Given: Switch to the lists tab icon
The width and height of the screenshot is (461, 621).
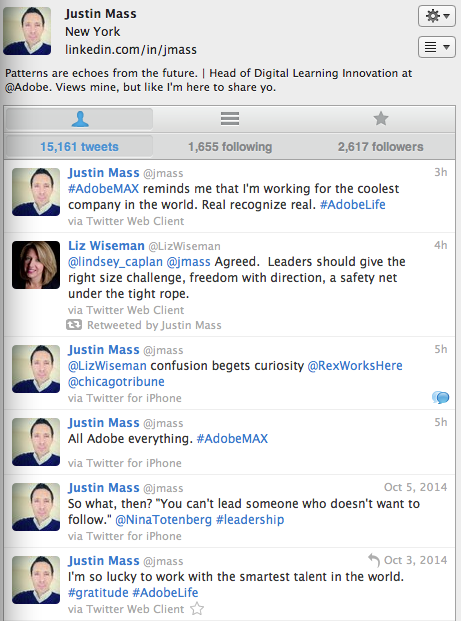Looking at the screenshot, I should coord(230,118).
